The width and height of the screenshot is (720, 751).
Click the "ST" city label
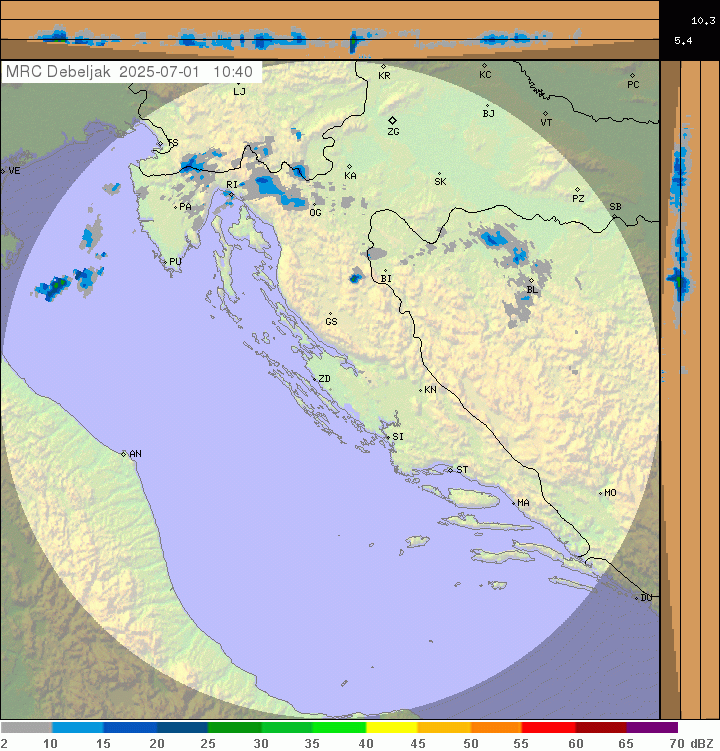(x=462, y=470)
